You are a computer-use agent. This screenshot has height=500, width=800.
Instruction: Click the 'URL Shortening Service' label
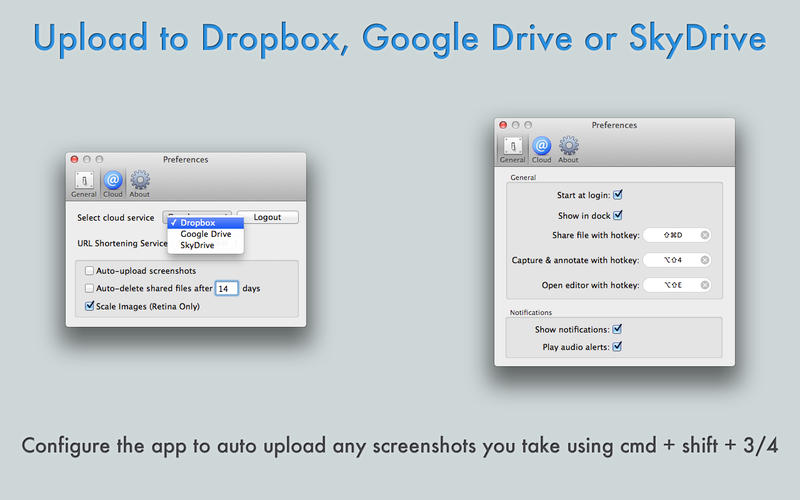(x=122, y=243)
